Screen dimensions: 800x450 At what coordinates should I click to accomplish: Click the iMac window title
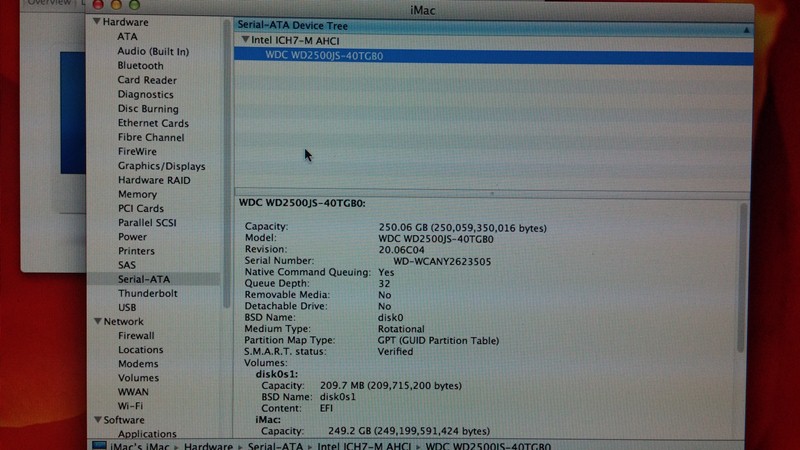(422, 10)
